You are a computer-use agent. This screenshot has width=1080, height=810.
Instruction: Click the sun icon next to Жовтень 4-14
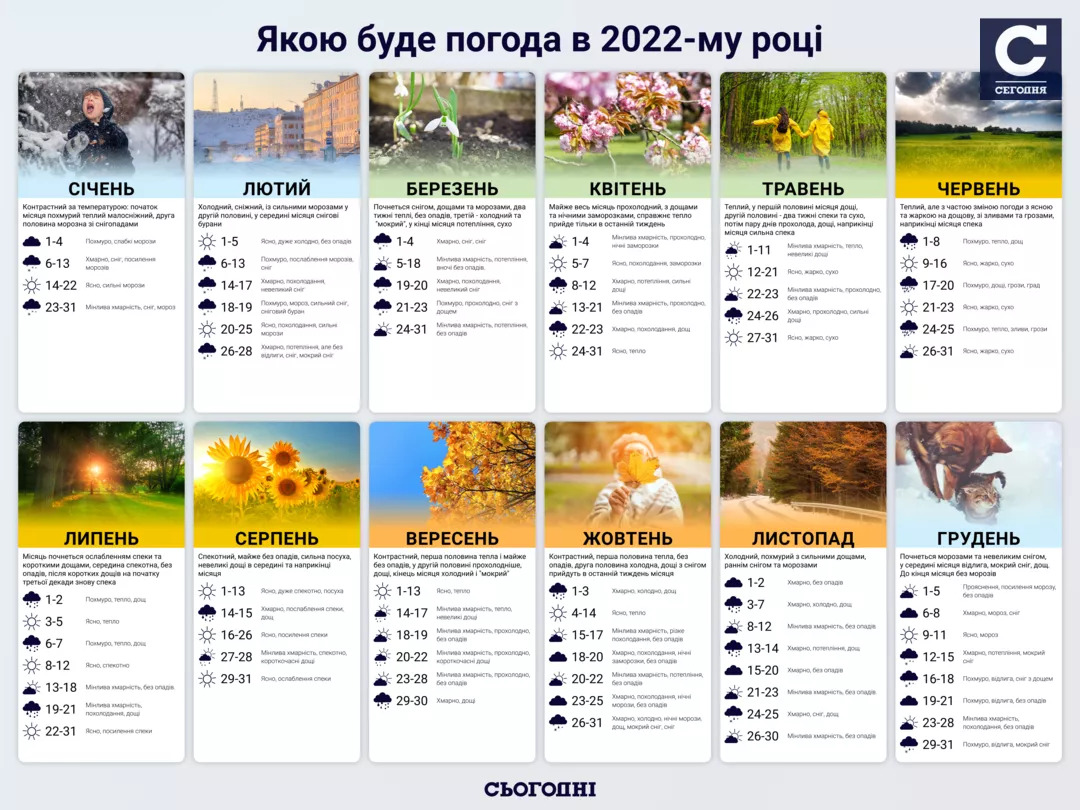click(558, 613)
